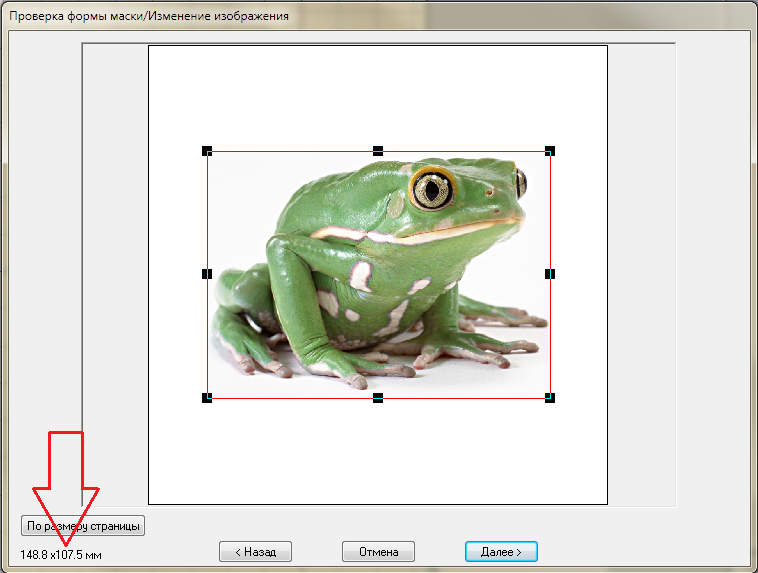Go back with the "< Назад" button
Screen dimensions: 758x573
255,551
